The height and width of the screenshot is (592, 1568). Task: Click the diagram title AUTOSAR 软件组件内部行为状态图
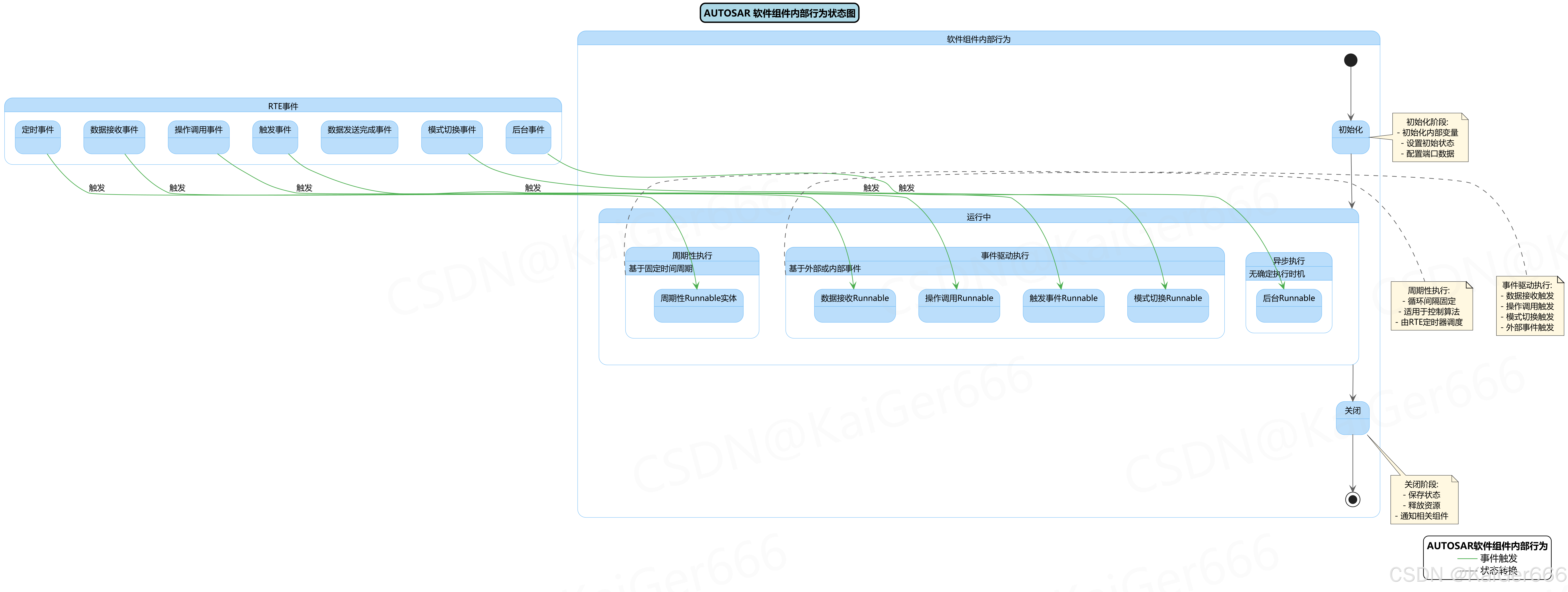[x=779, y=13]
